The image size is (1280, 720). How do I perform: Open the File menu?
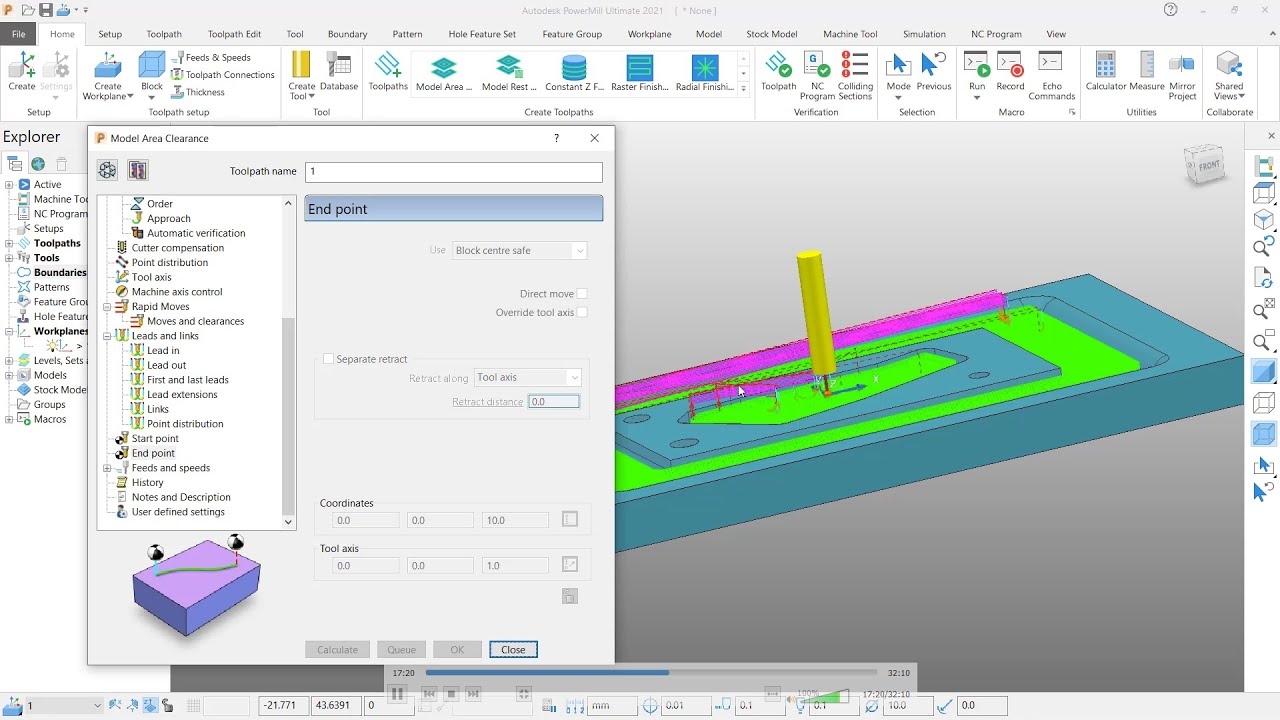18,34
